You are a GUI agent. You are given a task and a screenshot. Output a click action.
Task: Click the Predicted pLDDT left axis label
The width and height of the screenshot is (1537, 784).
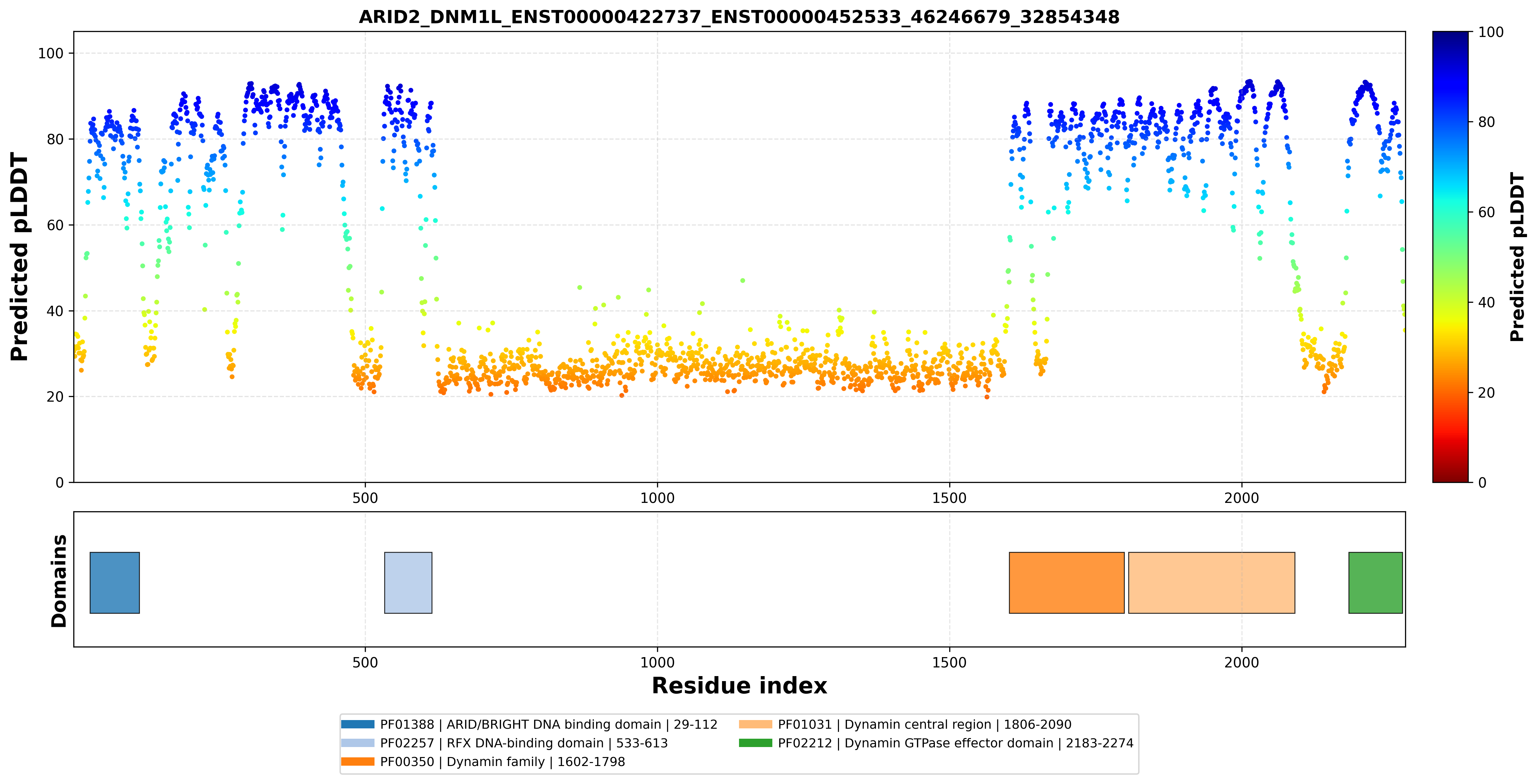(x=19, y=257)
